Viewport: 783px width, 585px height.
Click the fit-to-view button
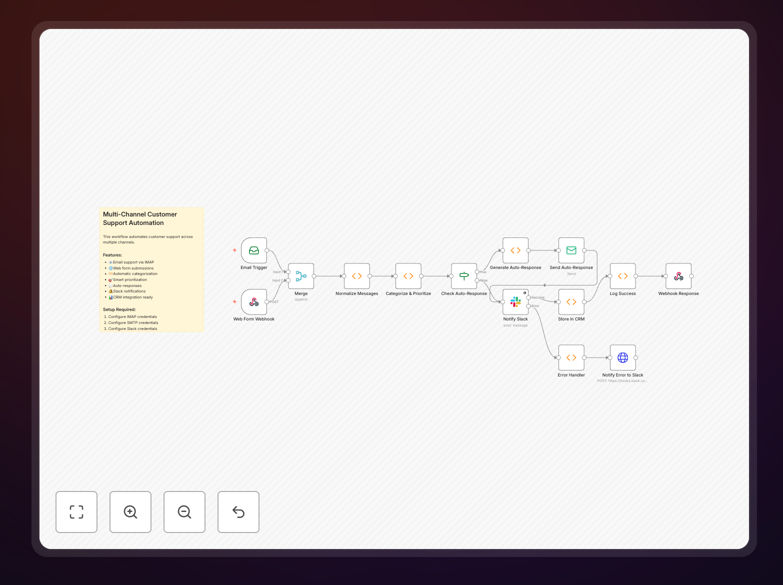point(76,512)
